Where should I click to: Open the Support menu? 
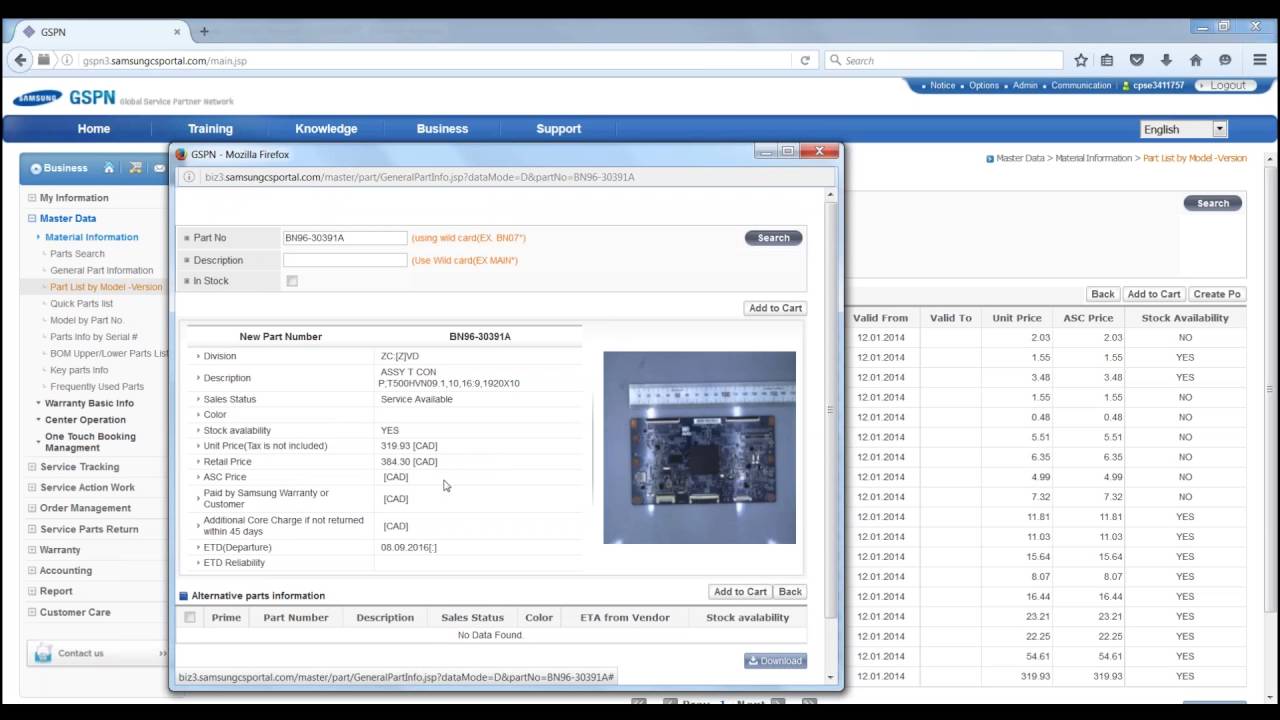pos(558,129)
